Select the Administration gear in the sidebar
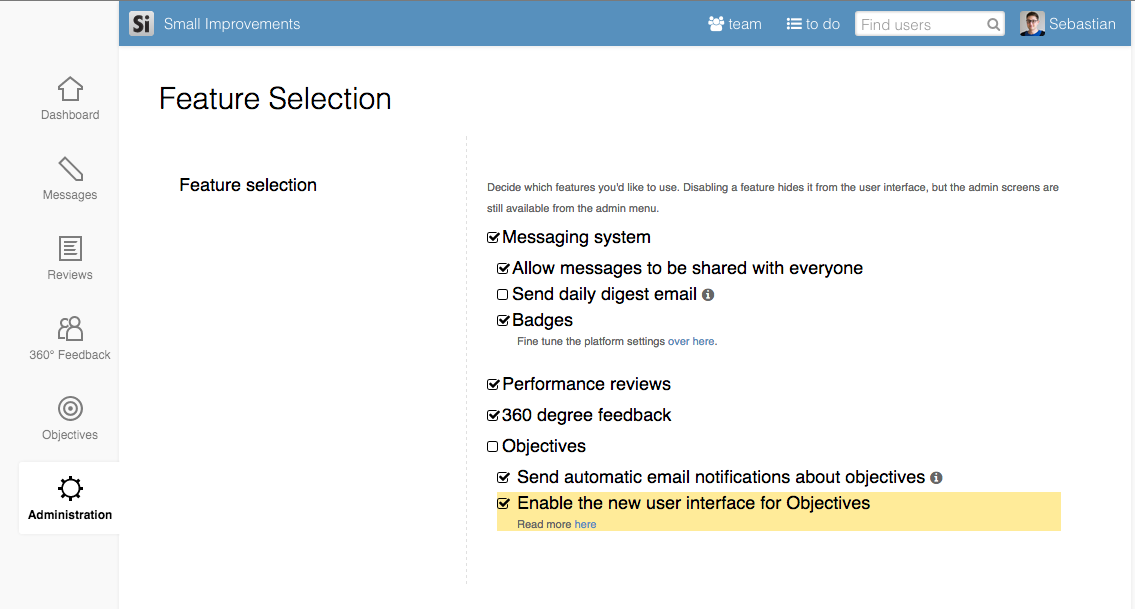This screenshot has height=609, width=1135. coord(69,497)
